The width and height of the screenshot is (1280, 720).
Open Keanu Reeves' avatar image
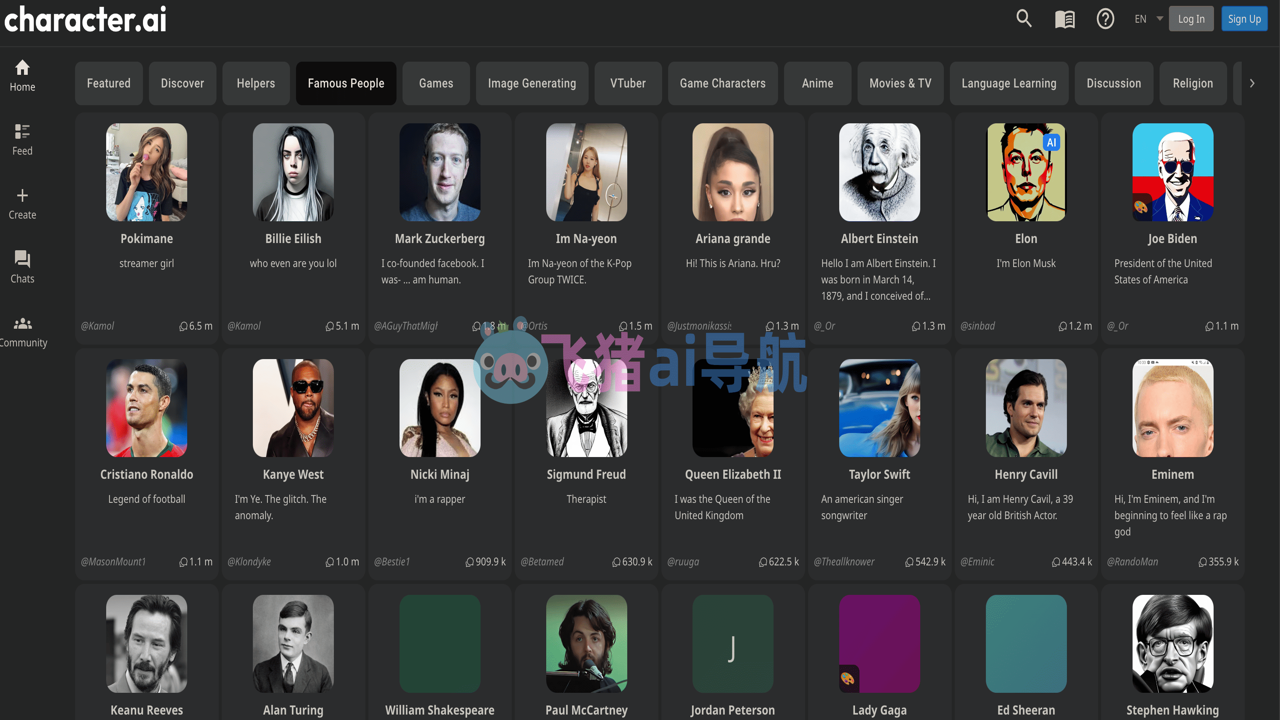(146, 644)
